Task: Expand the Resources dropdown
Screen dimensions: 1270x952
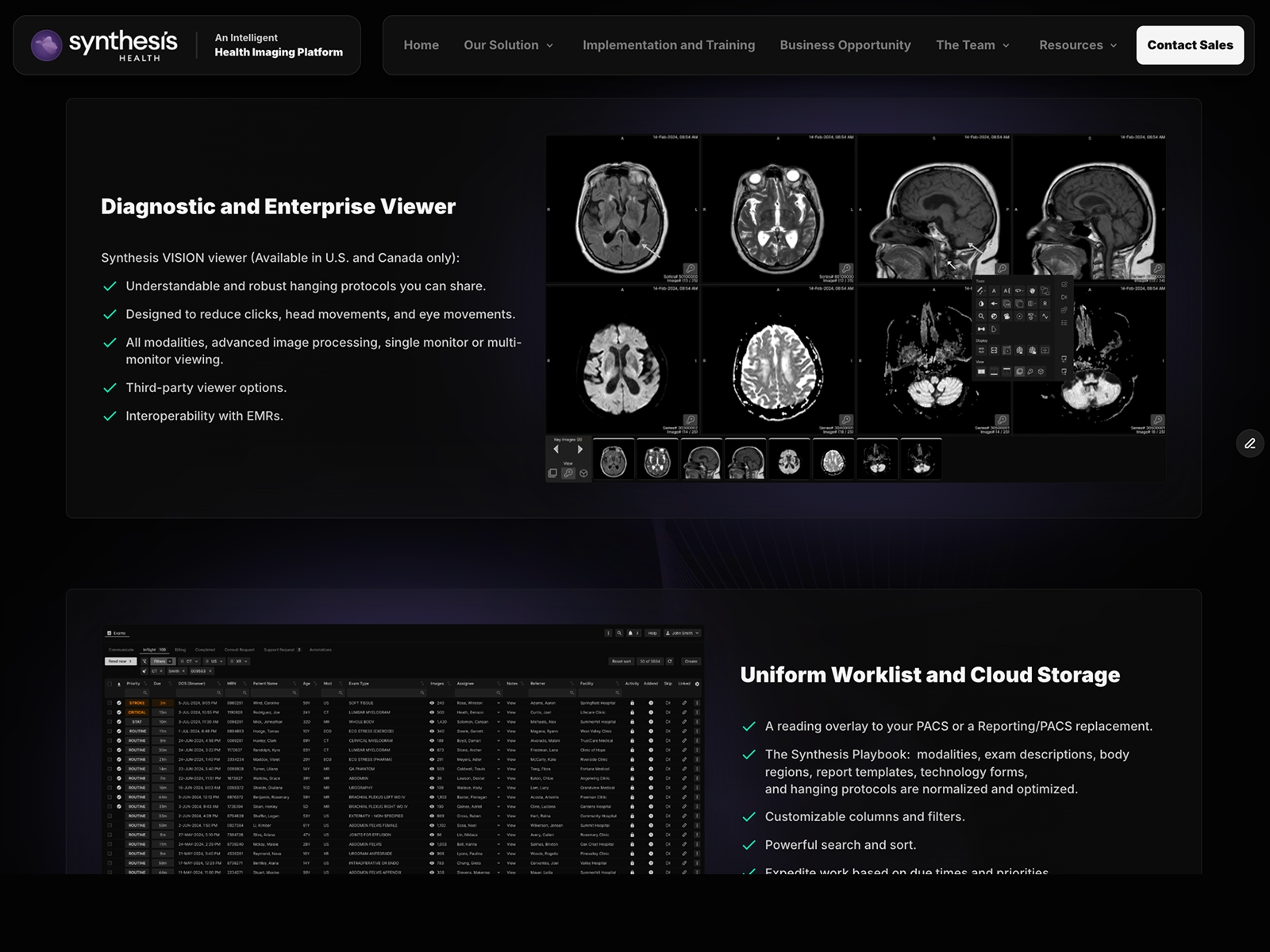Action: pyautogui.click(x=1079, y=45)
